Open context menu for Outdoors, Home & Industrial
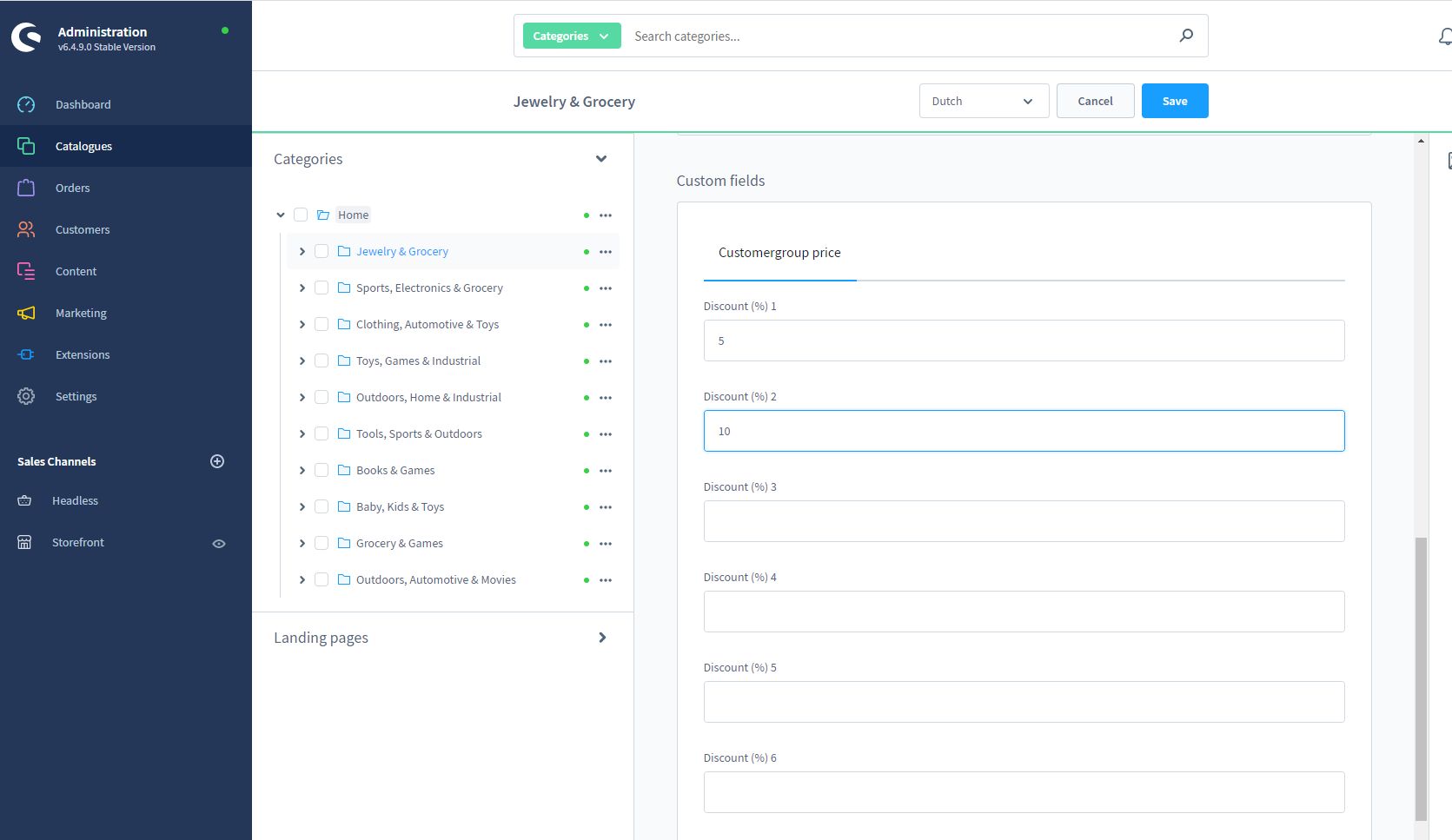This screenshot has width=1452, height=840. click(x=606, y=398)
